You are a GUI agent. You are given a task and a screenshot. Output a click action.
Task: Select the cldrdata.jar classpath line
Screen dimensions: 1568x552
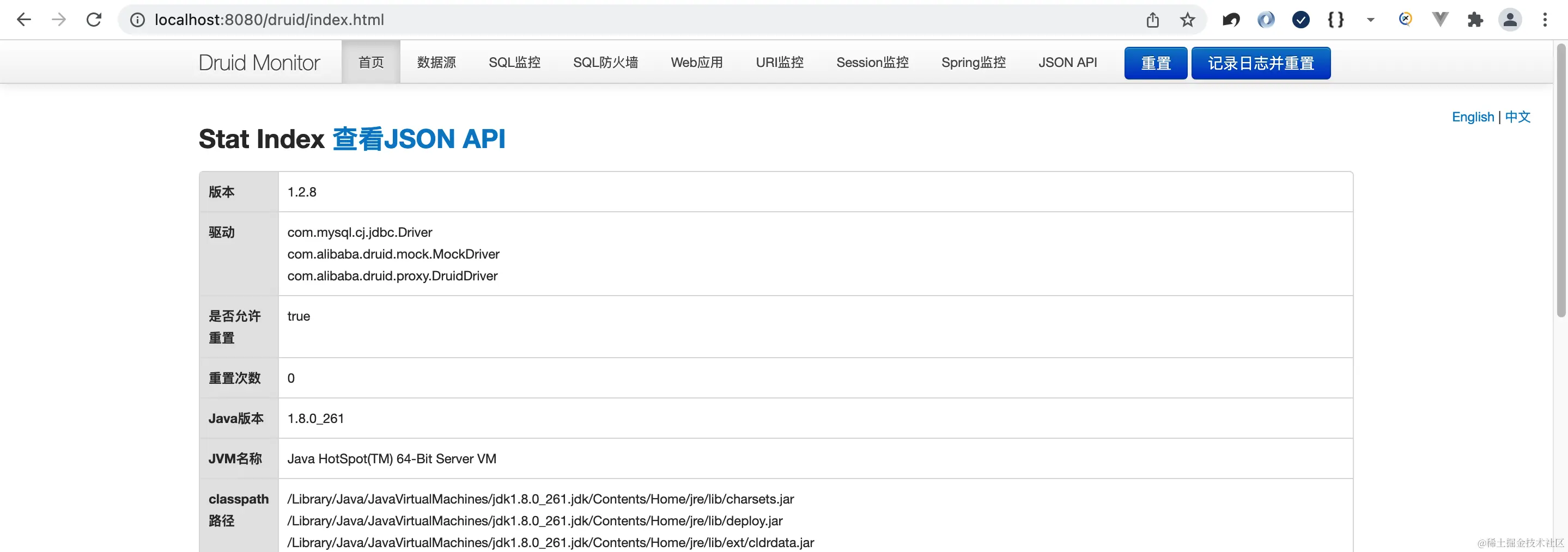click(x=551, y=542)
